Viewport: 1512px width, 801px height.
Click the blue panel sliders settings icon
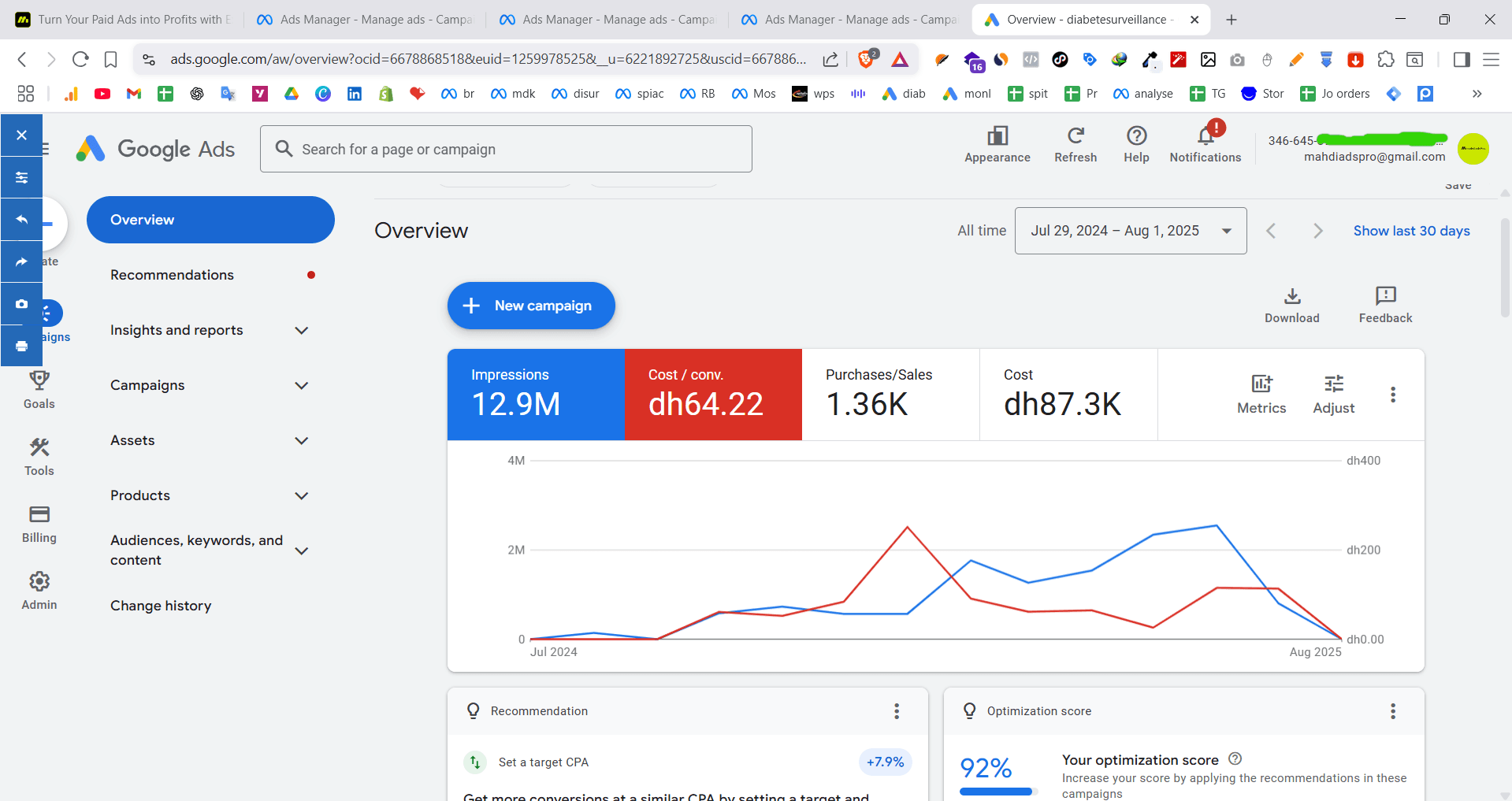click(x=21, y=177)
